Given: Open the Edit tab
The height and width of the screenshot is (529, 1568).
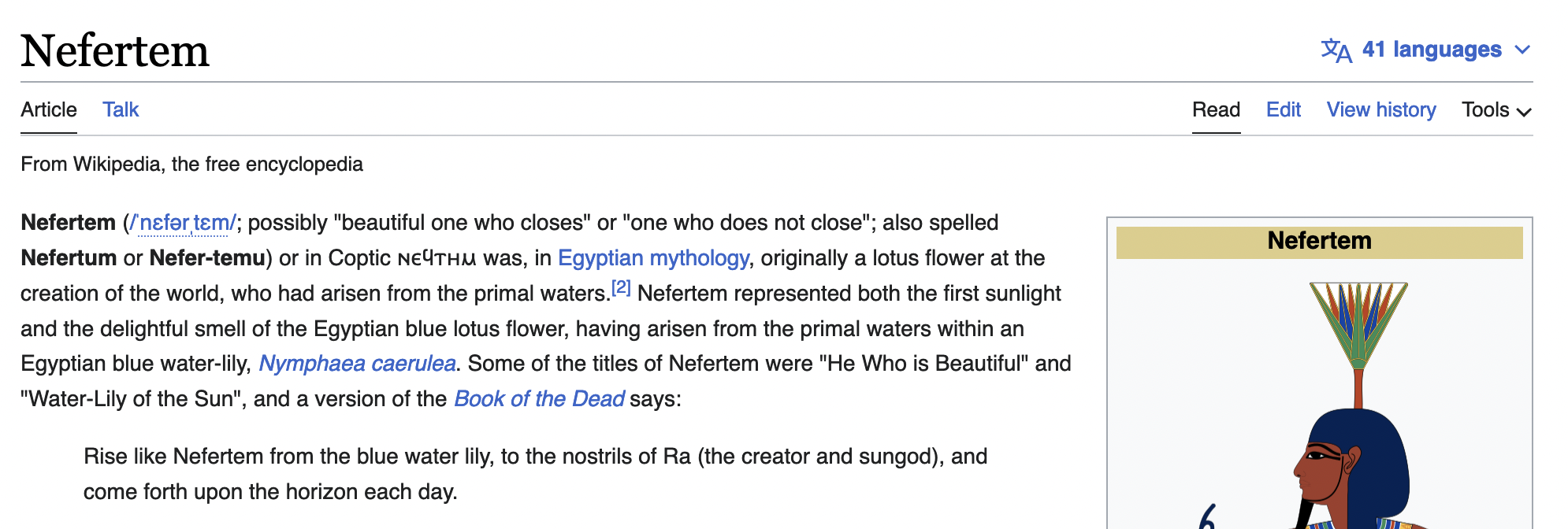Looking at the screenshot, I should coord(1283,110).
